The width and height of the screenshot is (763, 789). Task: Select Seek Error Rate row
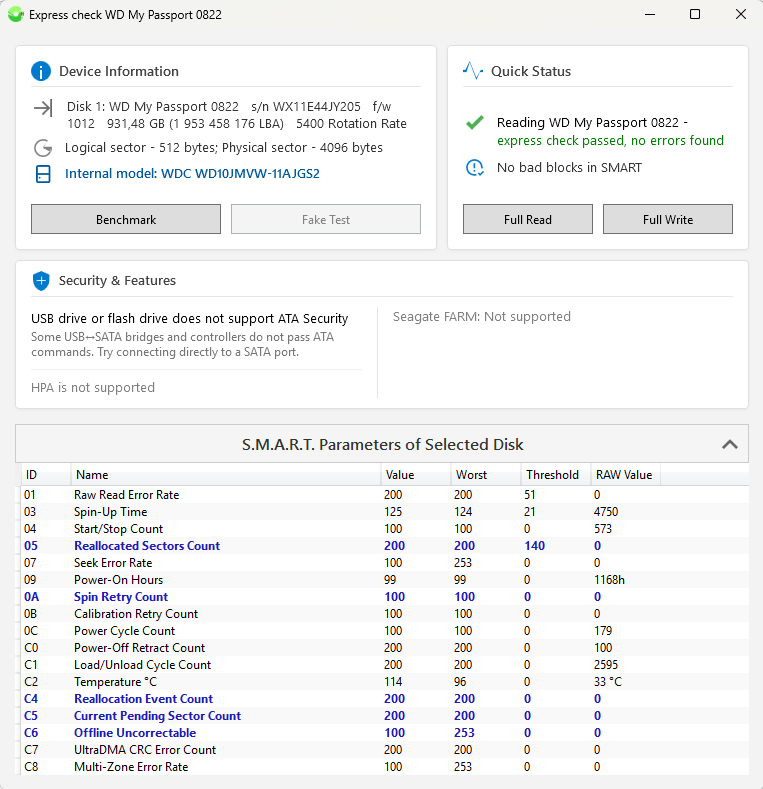pyautogui.click(x=385, y=563)
